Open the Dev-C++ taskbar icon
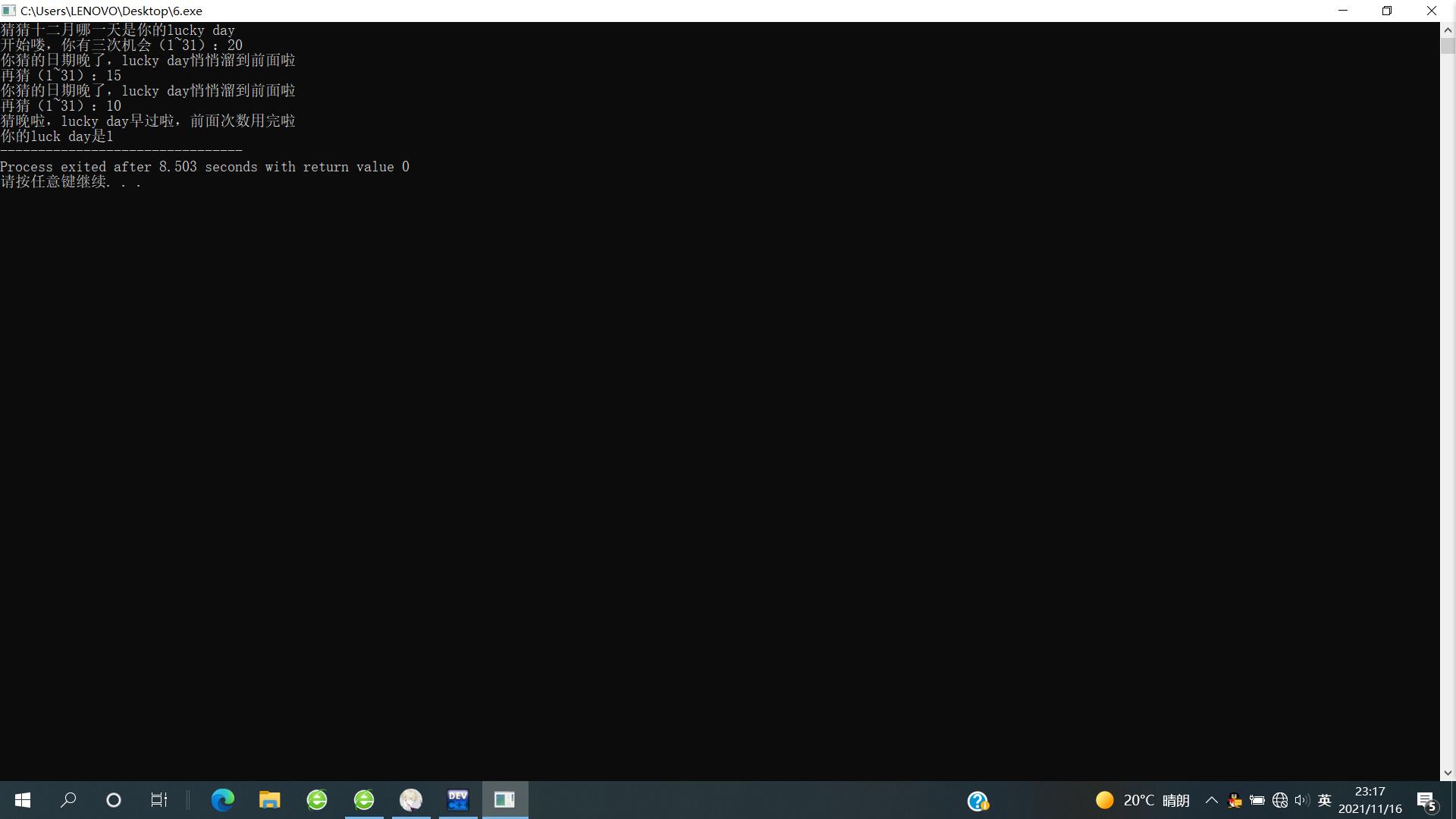This screenshot has height=819, width=1456. (458, 800)
